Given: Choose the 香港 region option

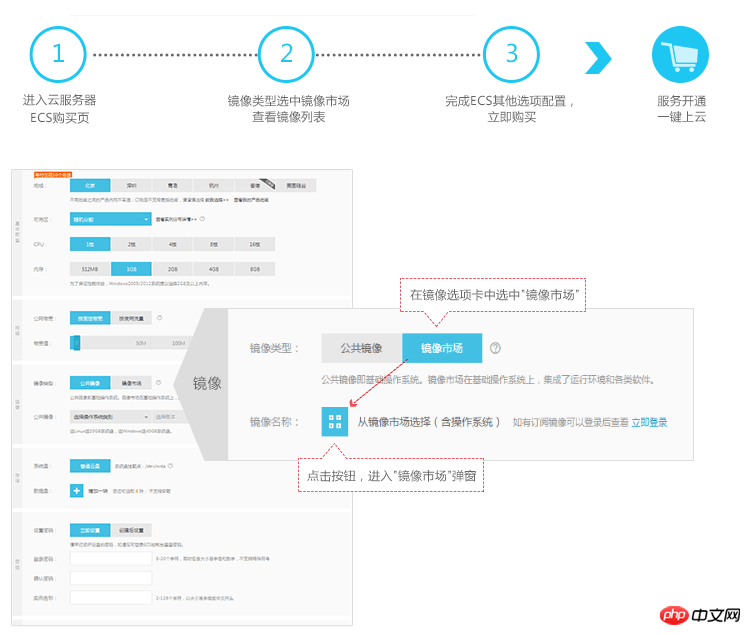Looking at the screenshot, I should [255, 185].
